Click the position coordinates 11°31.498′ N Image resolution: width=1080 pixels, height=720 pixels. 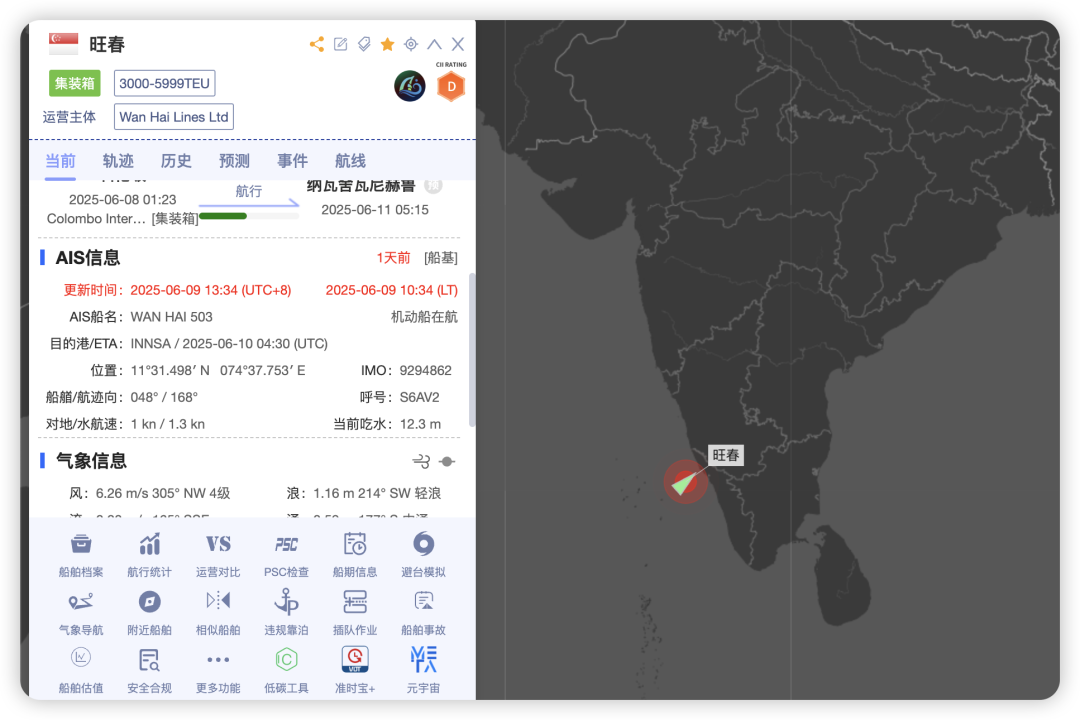pyautogui.click(x=170, y=371)
